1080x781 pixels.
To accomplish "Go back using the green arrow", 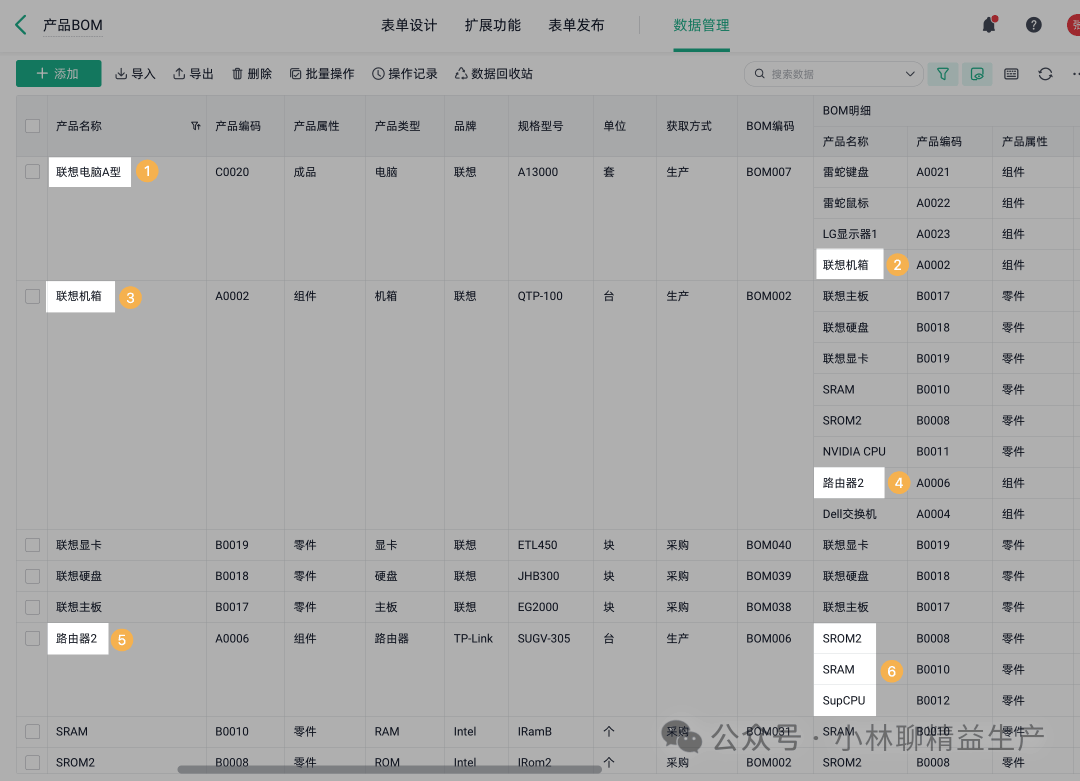I will [x=21, y=25].
